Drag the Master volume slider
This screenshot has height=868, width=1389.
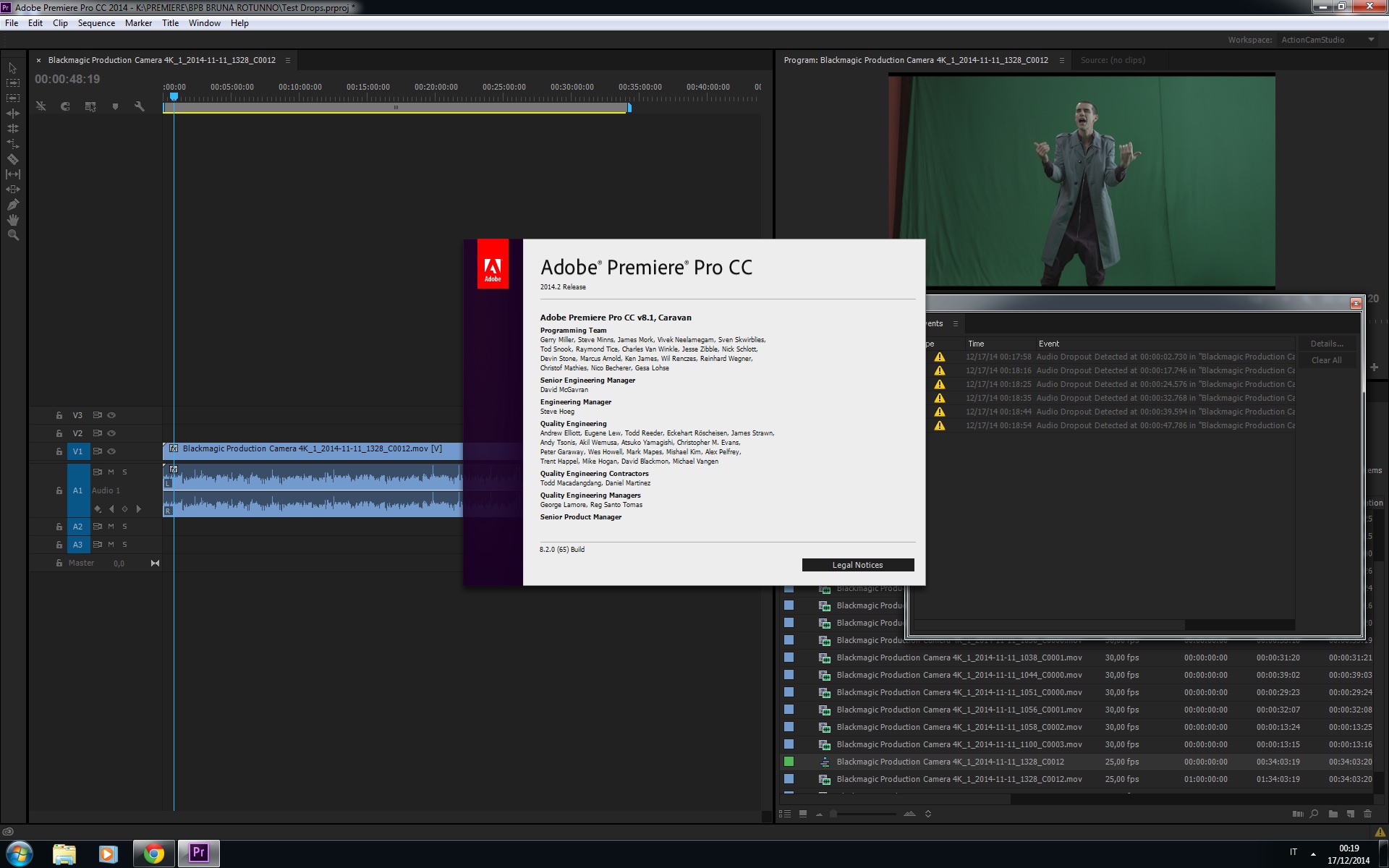(118, 562)
